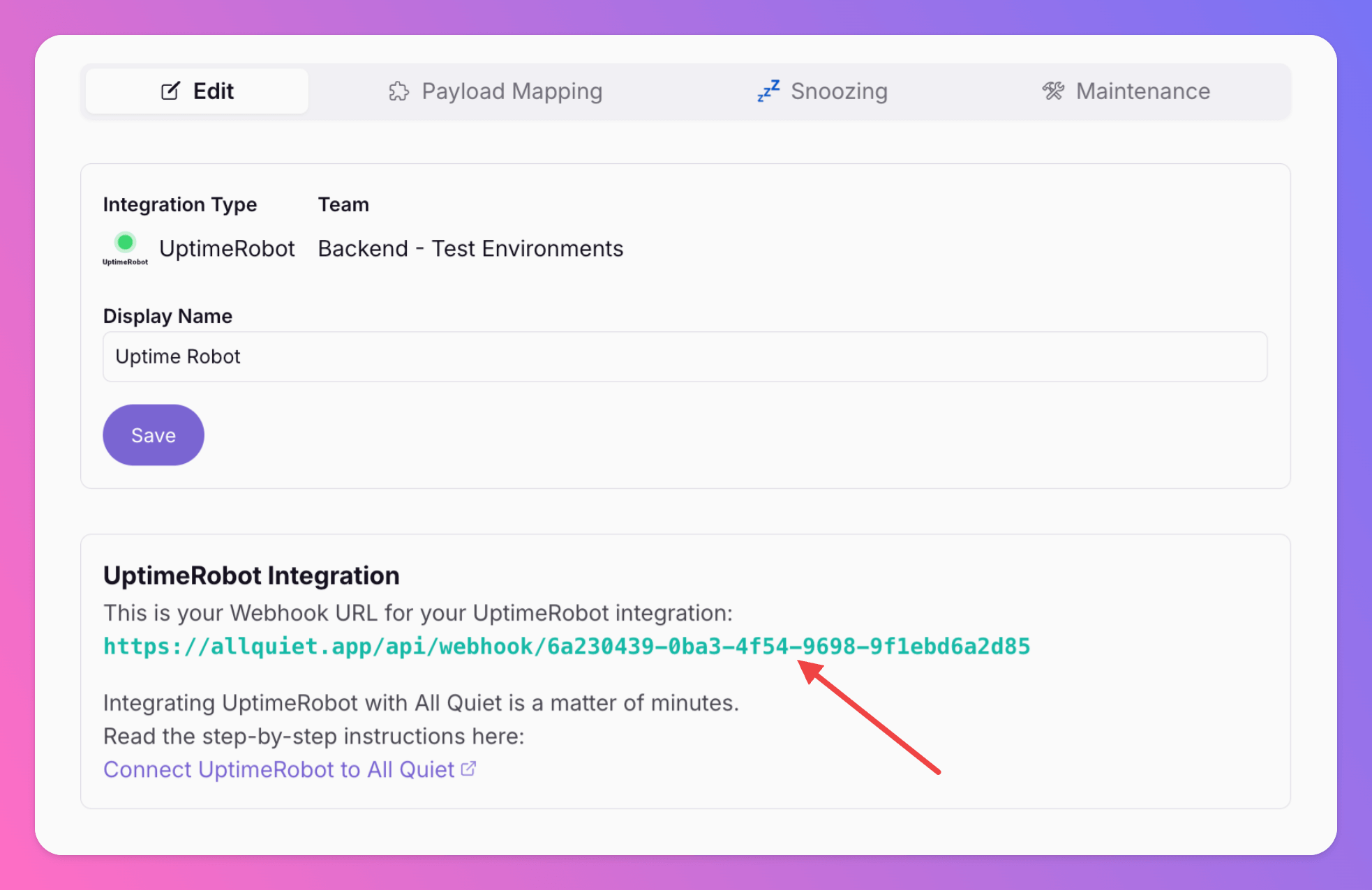The width and height of the screenshot is (1372, 890).
Task: Click the UptimeRobot integration type name
Action: 227,248
